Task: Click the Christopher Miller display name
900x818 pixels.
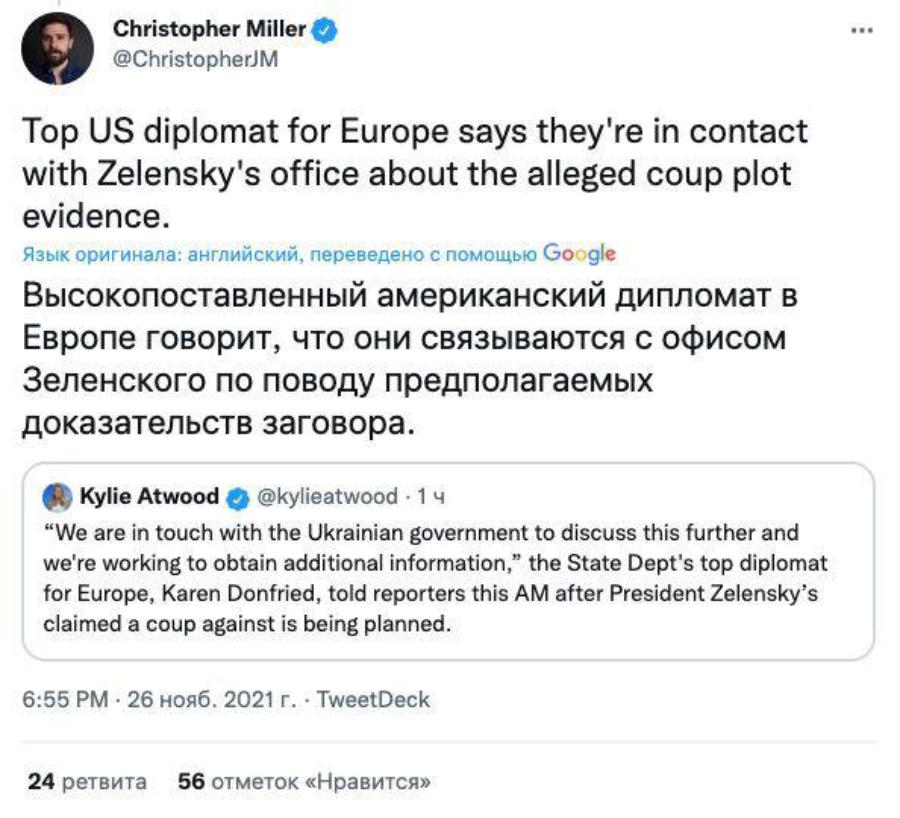Action: tap(208, 30)
